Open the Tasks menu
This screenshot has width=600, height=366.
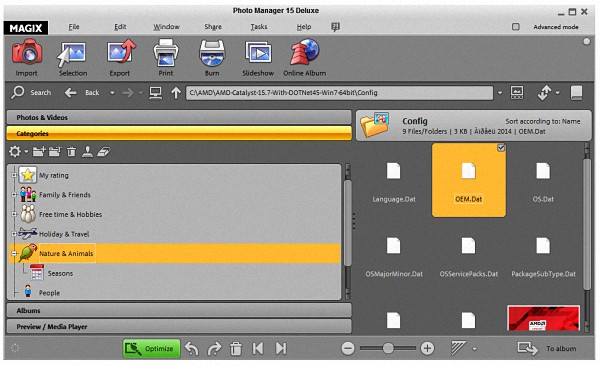[x=259, y=27]
